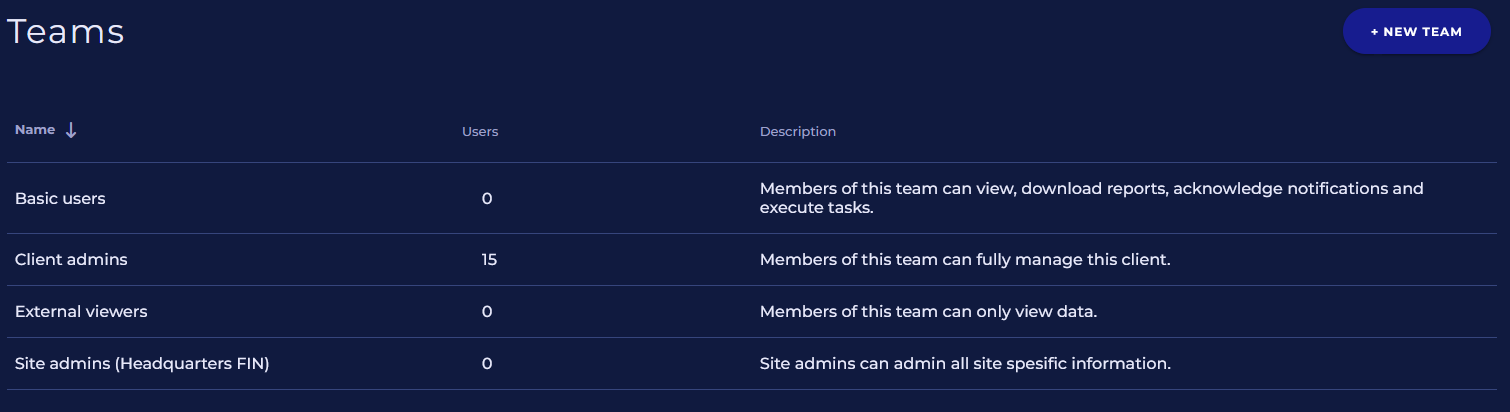Screen dimensions: 1510x412
Task: Click the Client admins description text
Action: tap(964, 260)
